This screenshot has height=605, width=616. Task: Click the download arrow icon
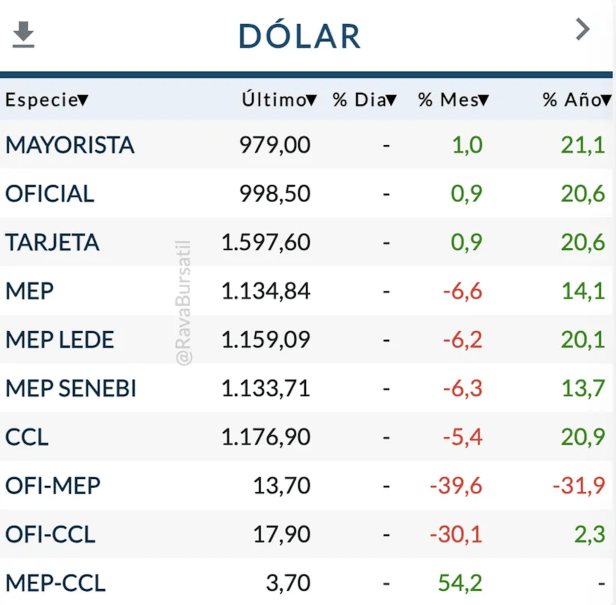click(23, 36)
